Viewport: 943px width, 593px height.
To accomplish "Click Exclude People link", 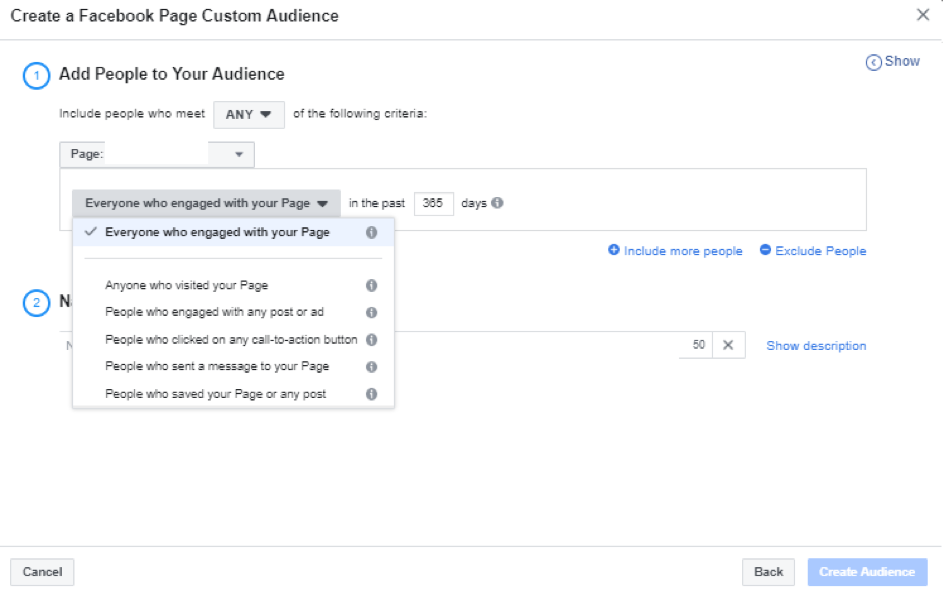I will coord(812,251).
